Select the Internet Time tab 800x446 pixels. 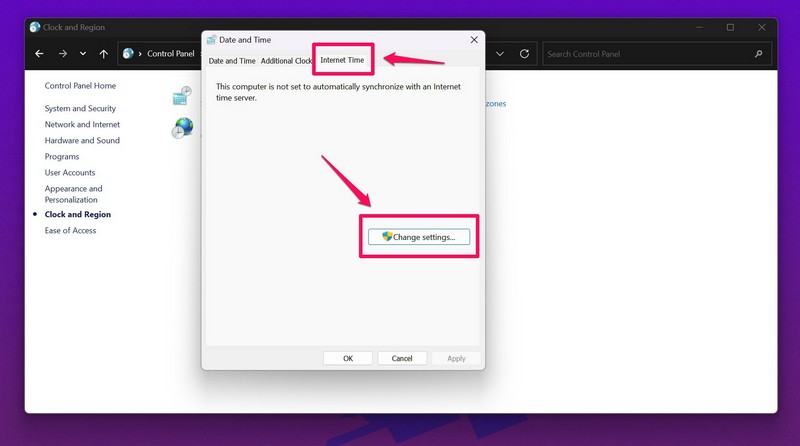342,60
